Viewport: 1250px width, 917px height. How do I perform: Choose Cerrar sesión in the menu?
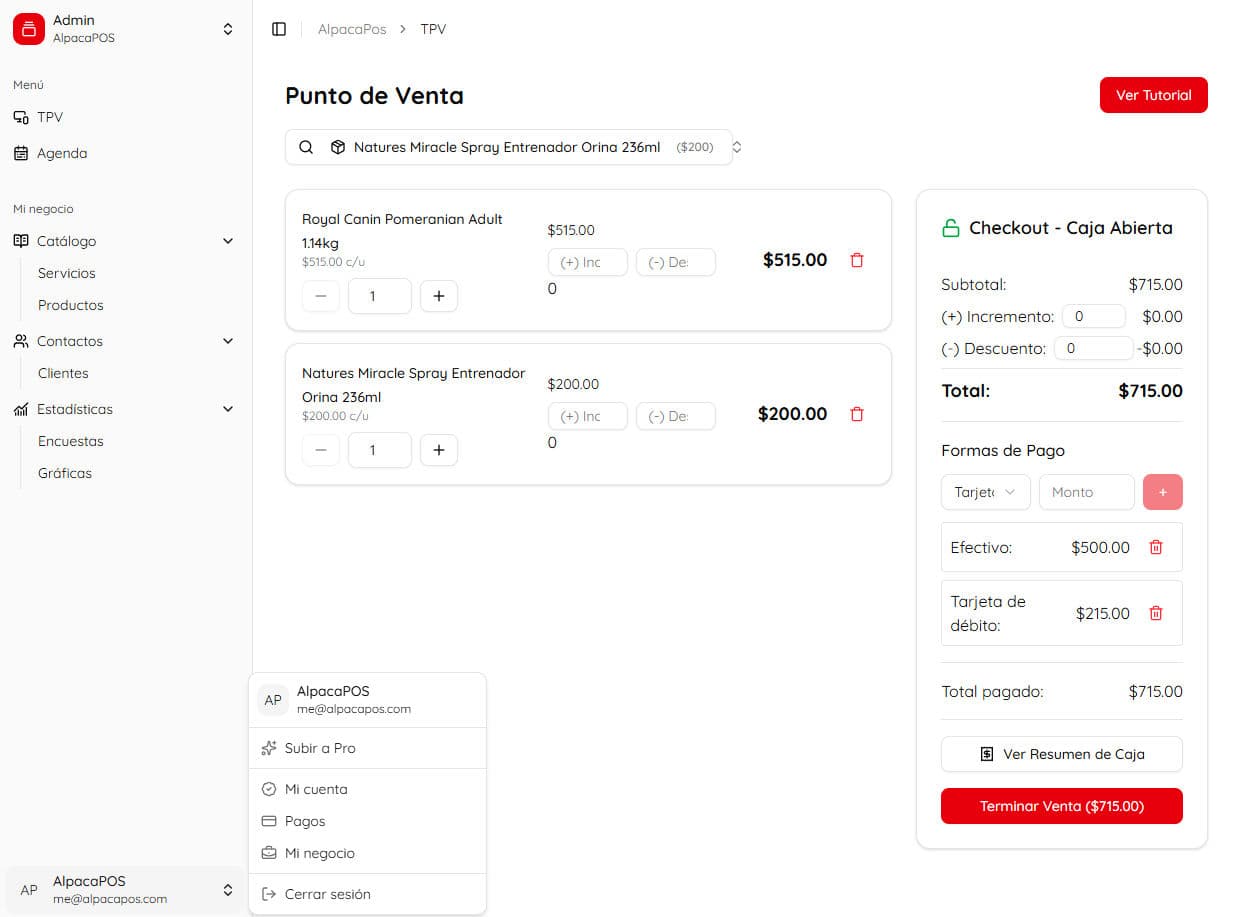click(327, 895)
